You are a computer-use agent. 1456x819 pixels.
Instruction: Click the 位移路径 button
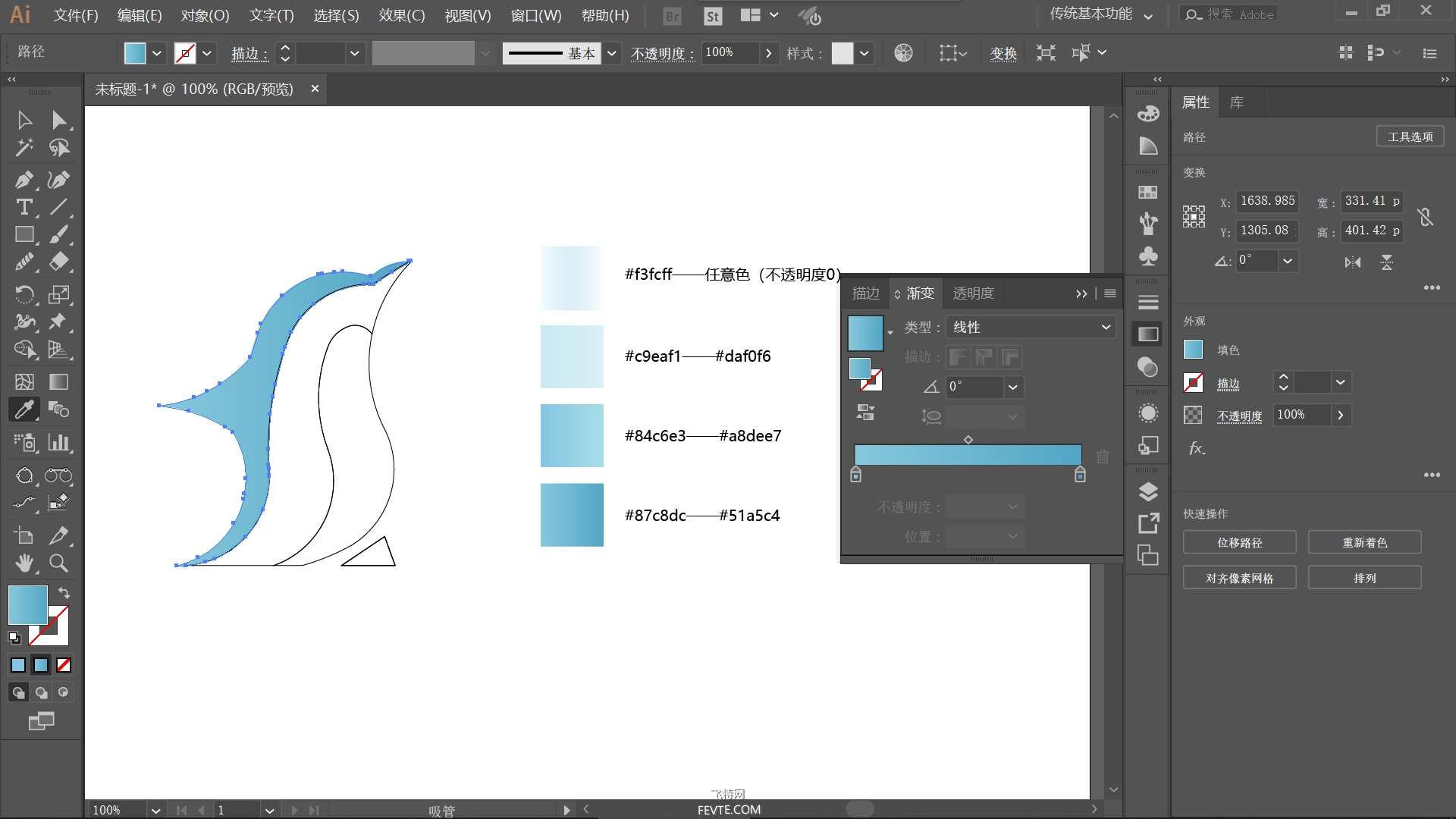click(1239, 543)
